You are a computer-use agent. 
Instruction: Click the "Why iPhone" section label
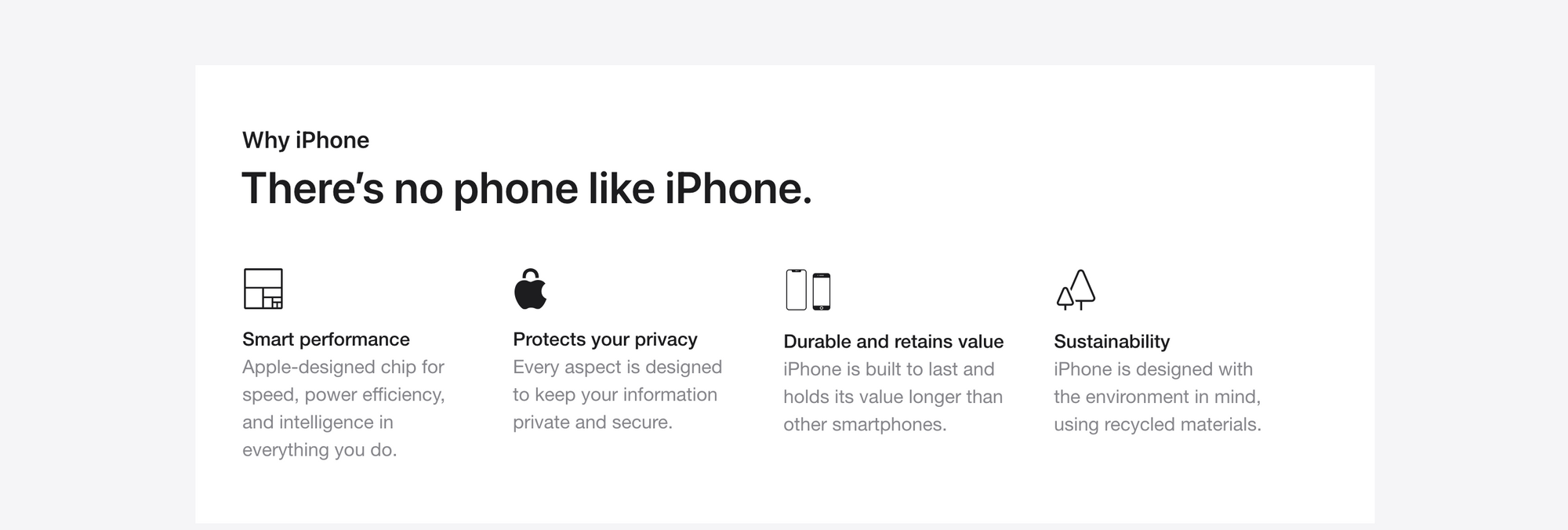point(305,140)
